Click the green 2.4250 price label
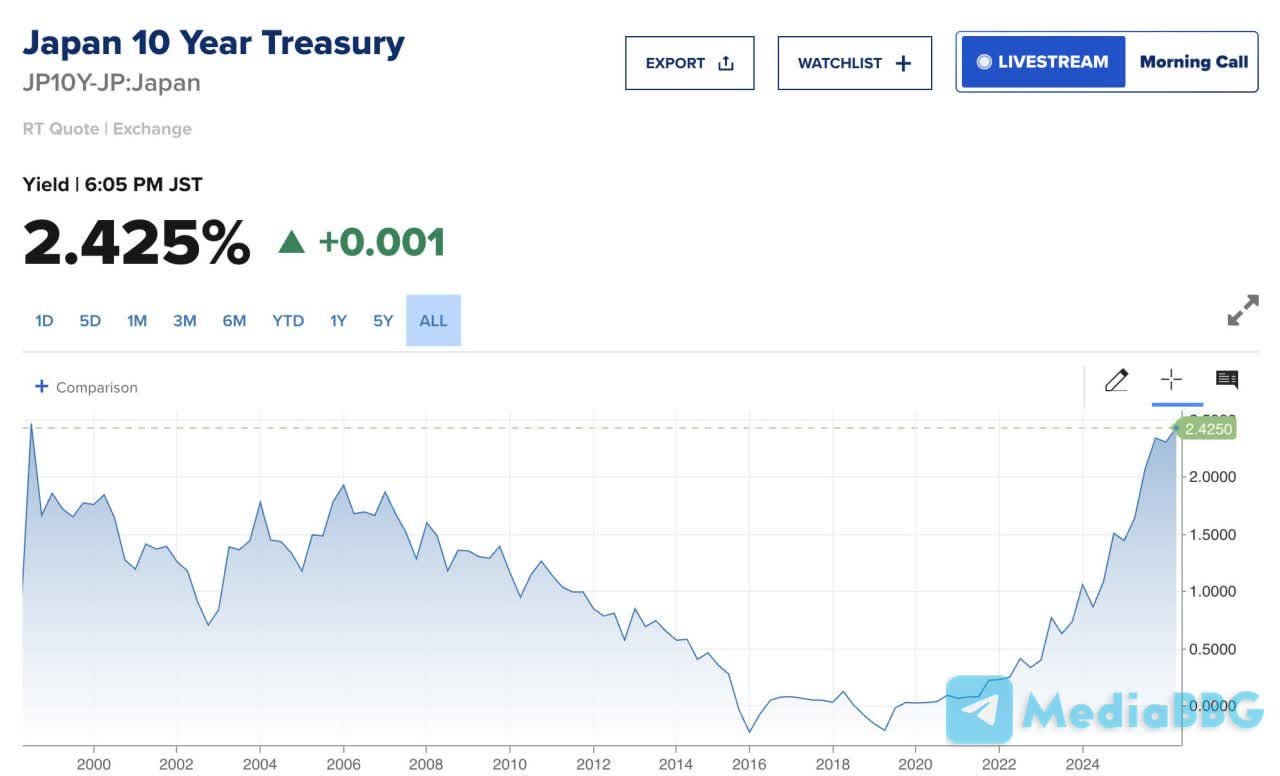 click(1208, 429)
